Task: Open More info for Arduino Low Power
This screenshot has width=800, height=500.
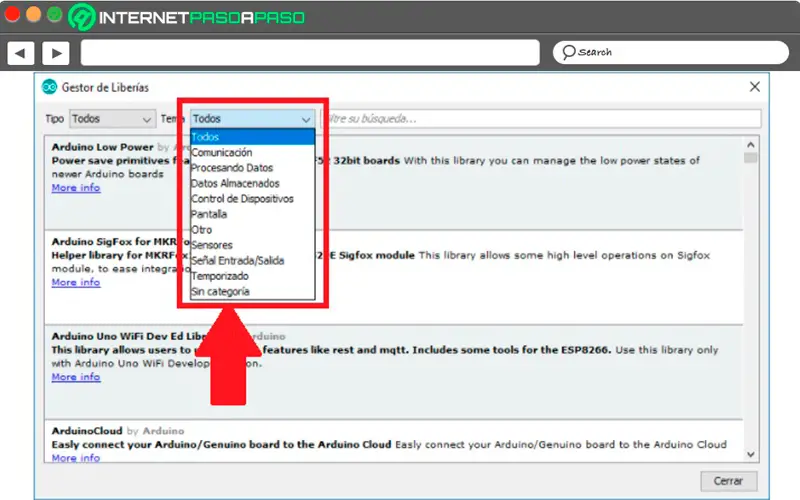Action: [x=76, y=187]
